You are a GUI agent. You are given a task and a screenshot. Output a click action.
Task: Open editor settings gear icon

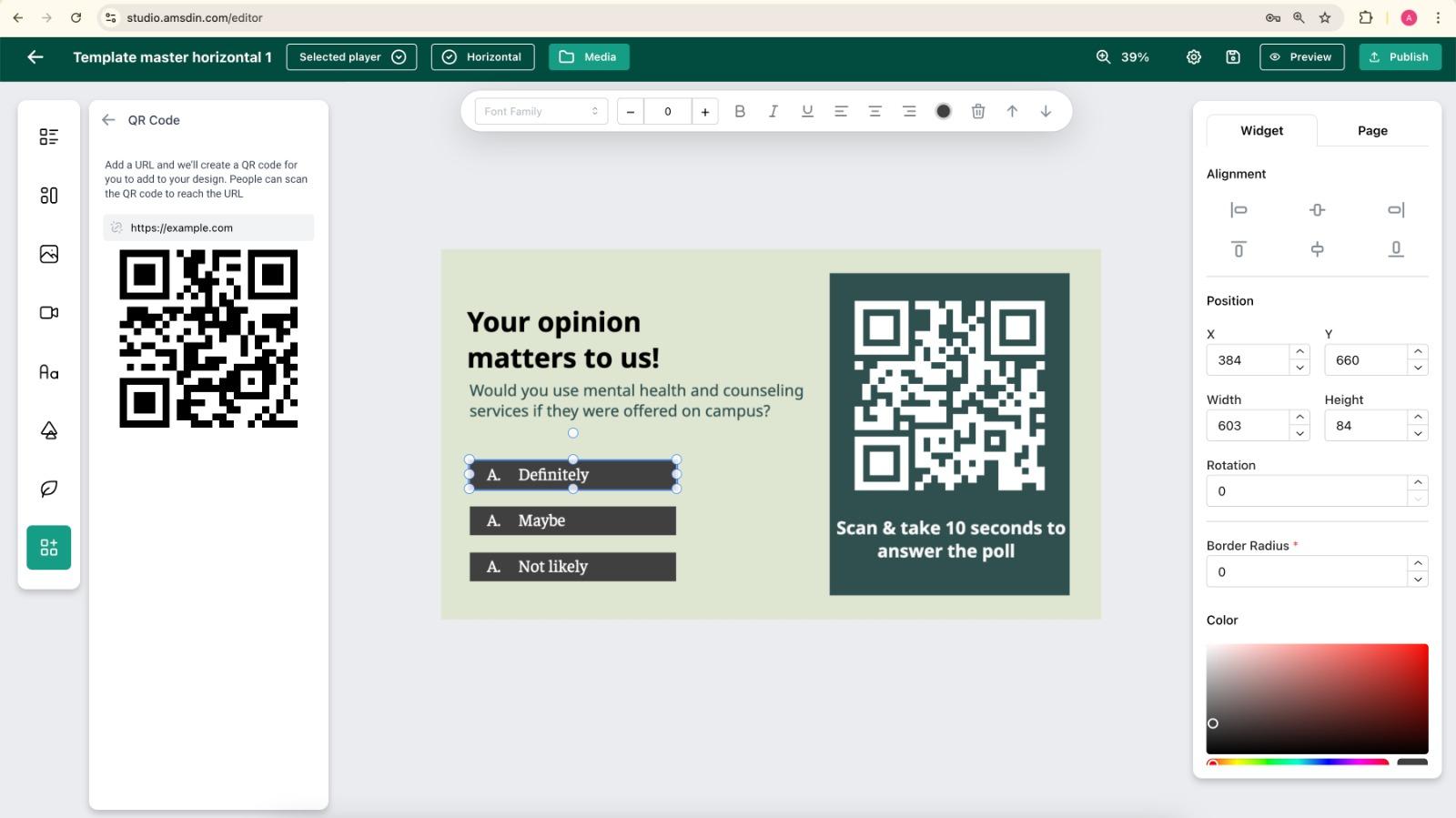(x=1194, y=56)
